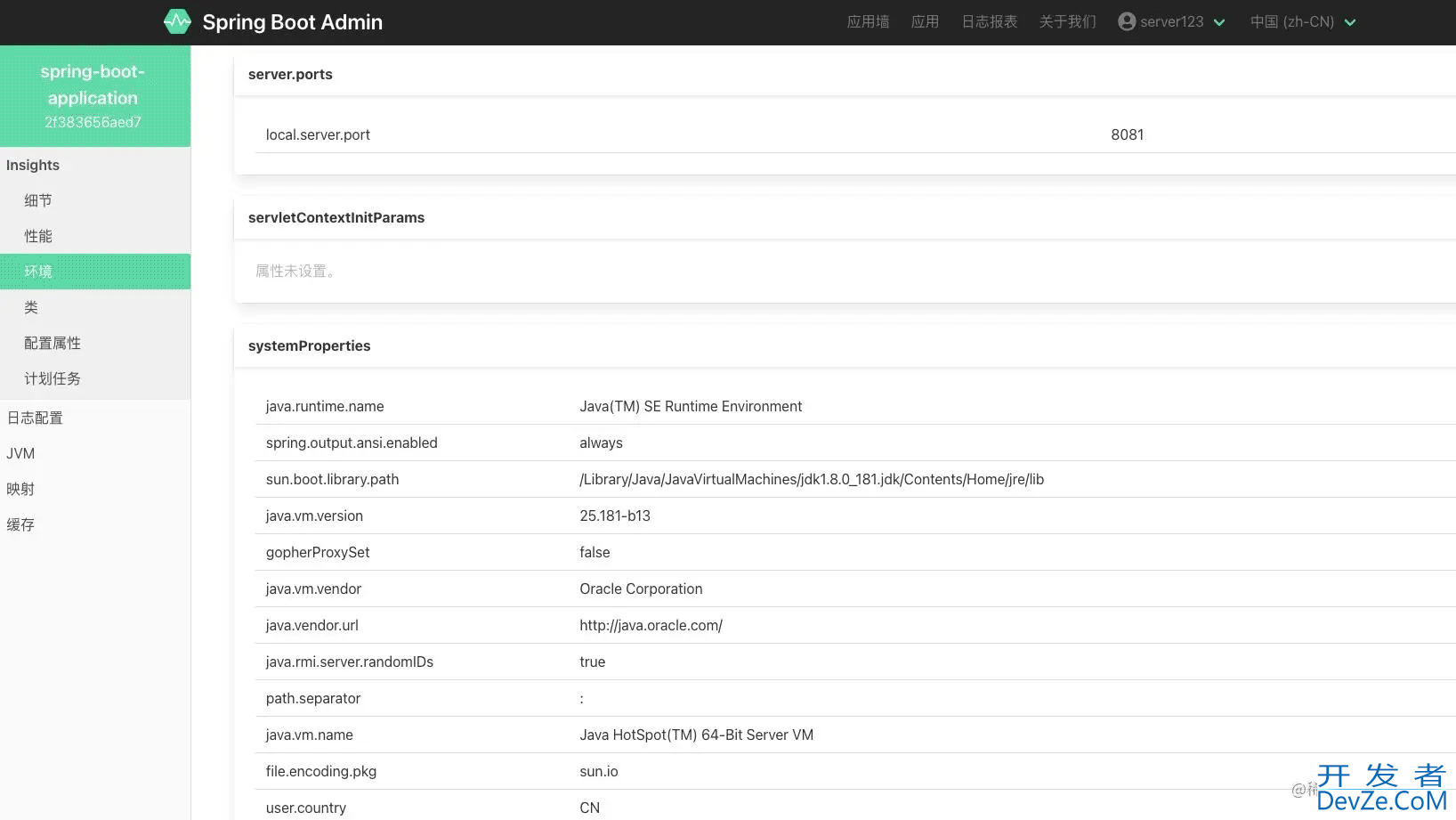Open the 类 sidebar page
The width and height of the screenshot is (1456, 820).
point(95,307)
